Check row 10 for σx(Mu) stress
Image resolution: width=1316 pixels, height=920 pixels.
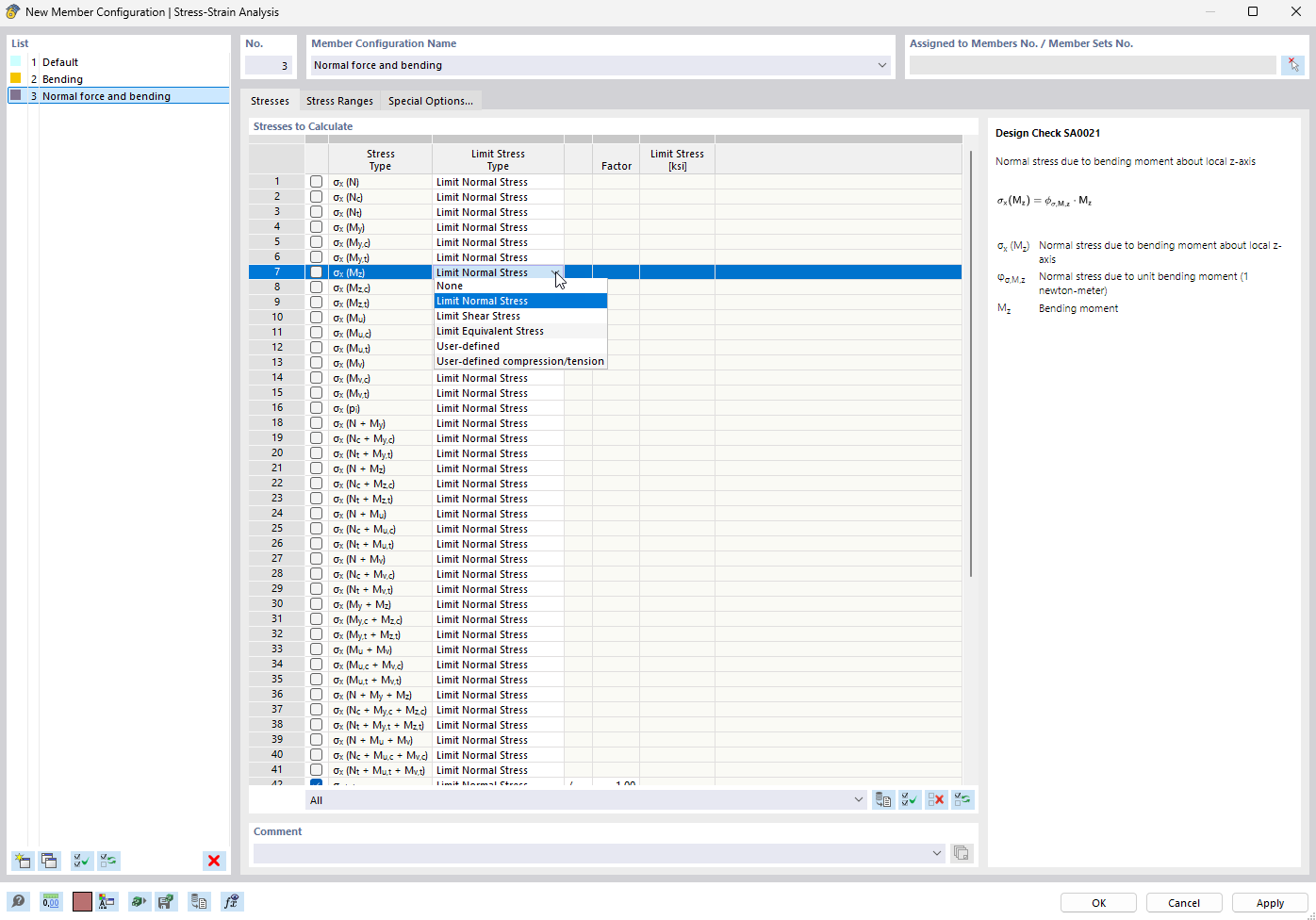(x=316, y=317)
